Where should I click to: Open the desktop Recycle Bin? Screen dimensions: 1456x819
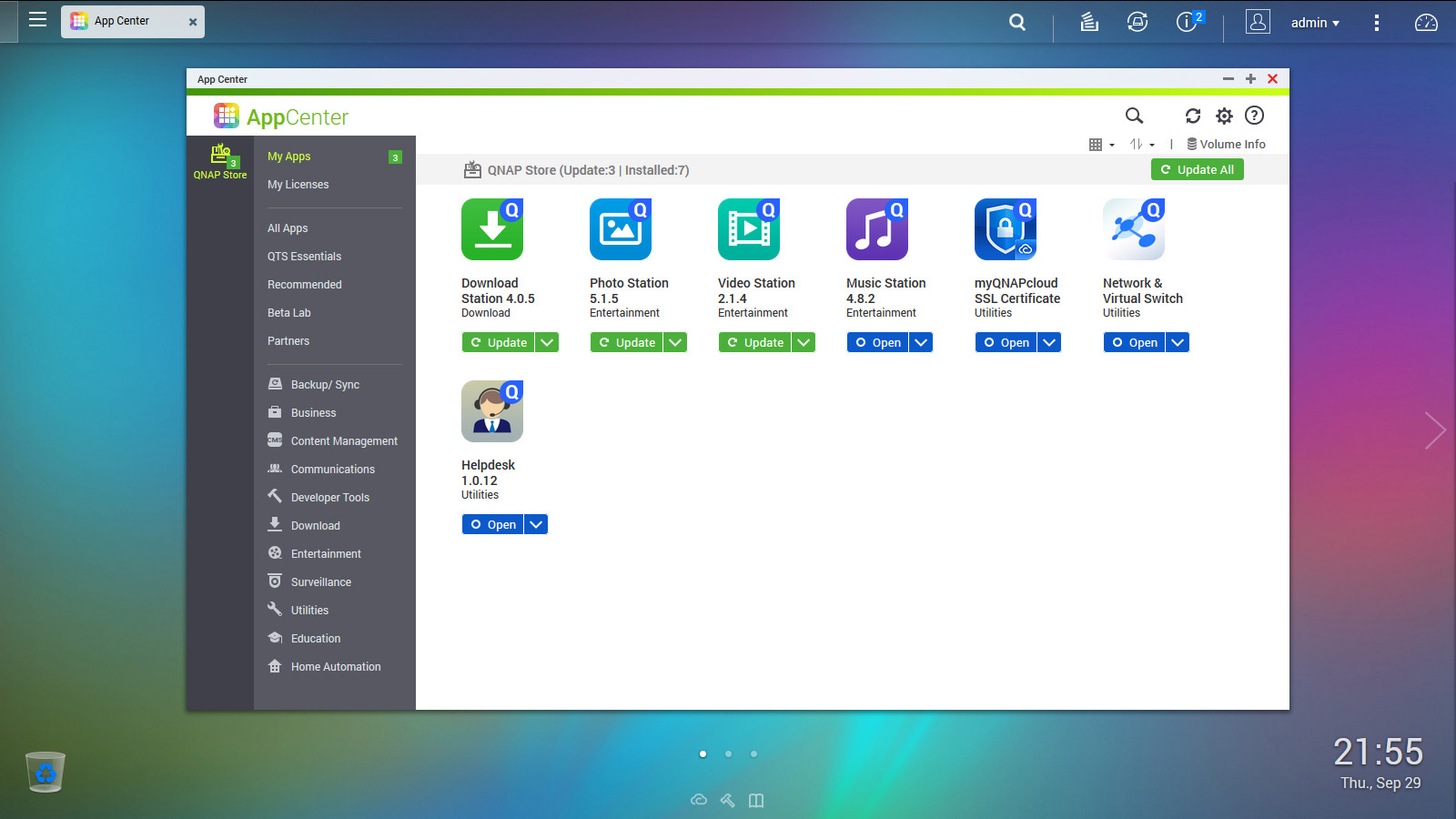click(x=45, y=772)
